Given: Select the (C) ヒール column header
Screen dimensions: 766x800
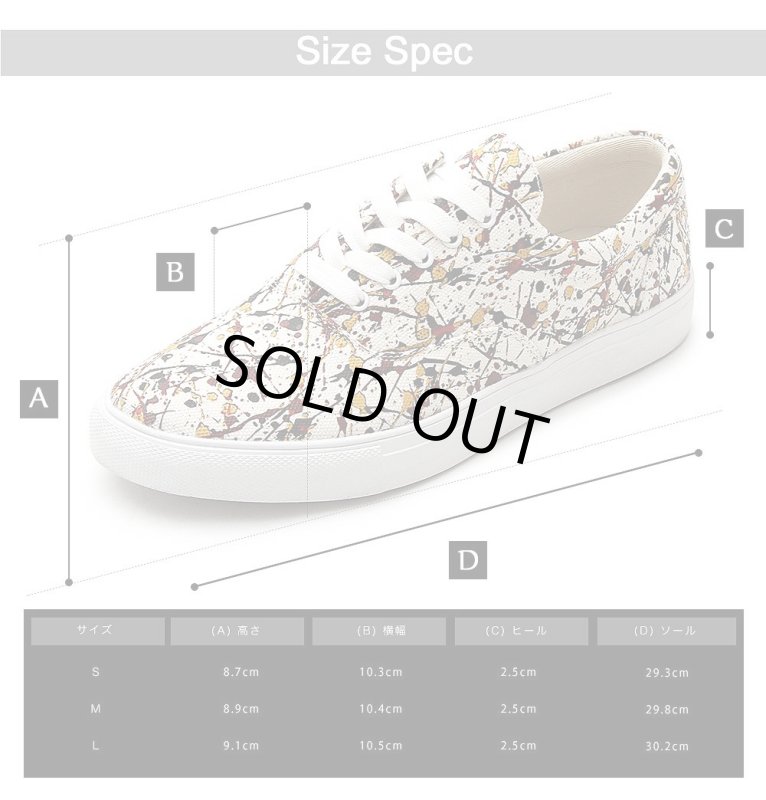Looking at the screenshot, I should pos(522,631).
